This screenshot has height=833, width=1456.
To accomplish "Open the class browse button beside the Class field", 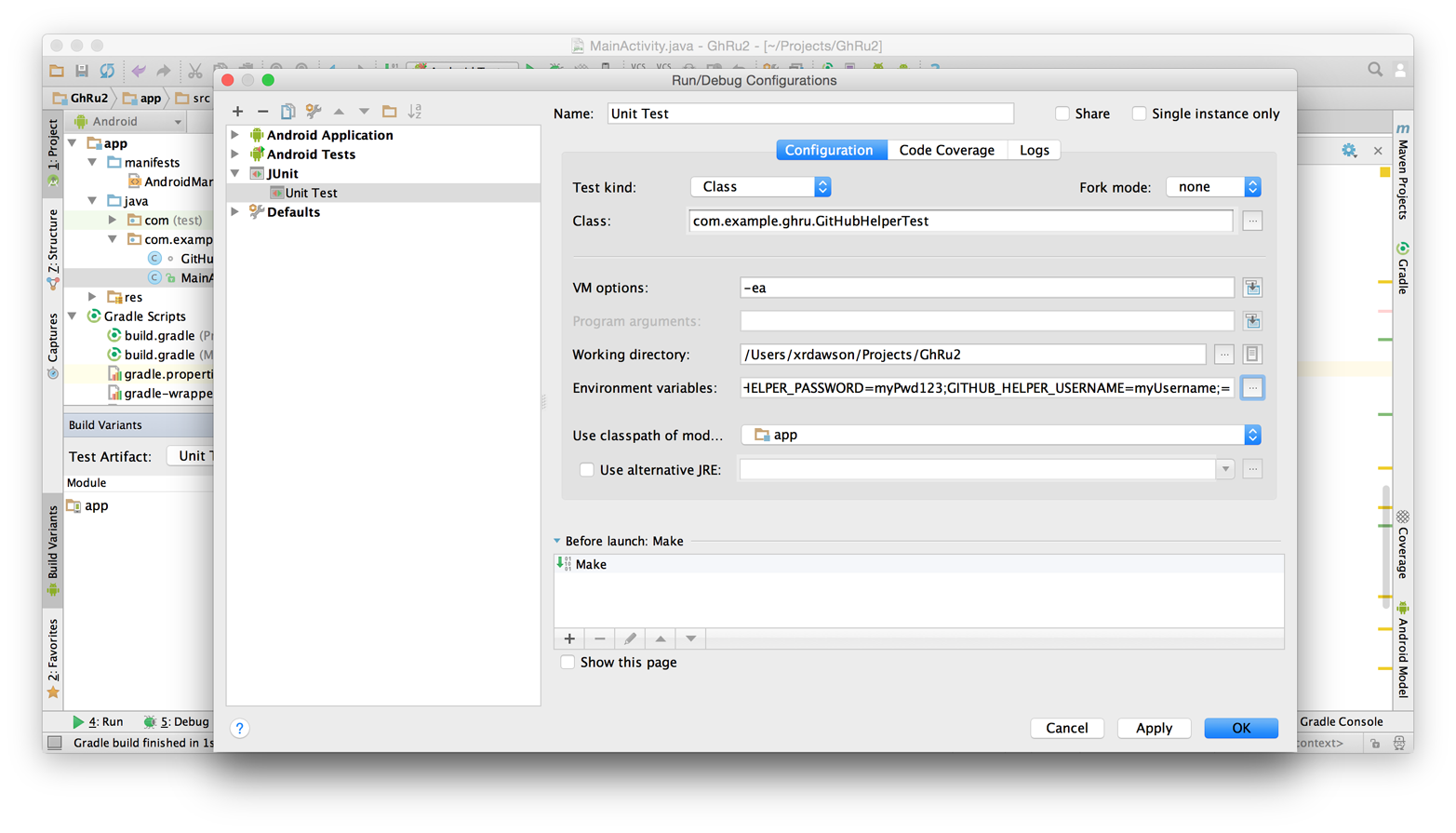I will click(1252, 222).
